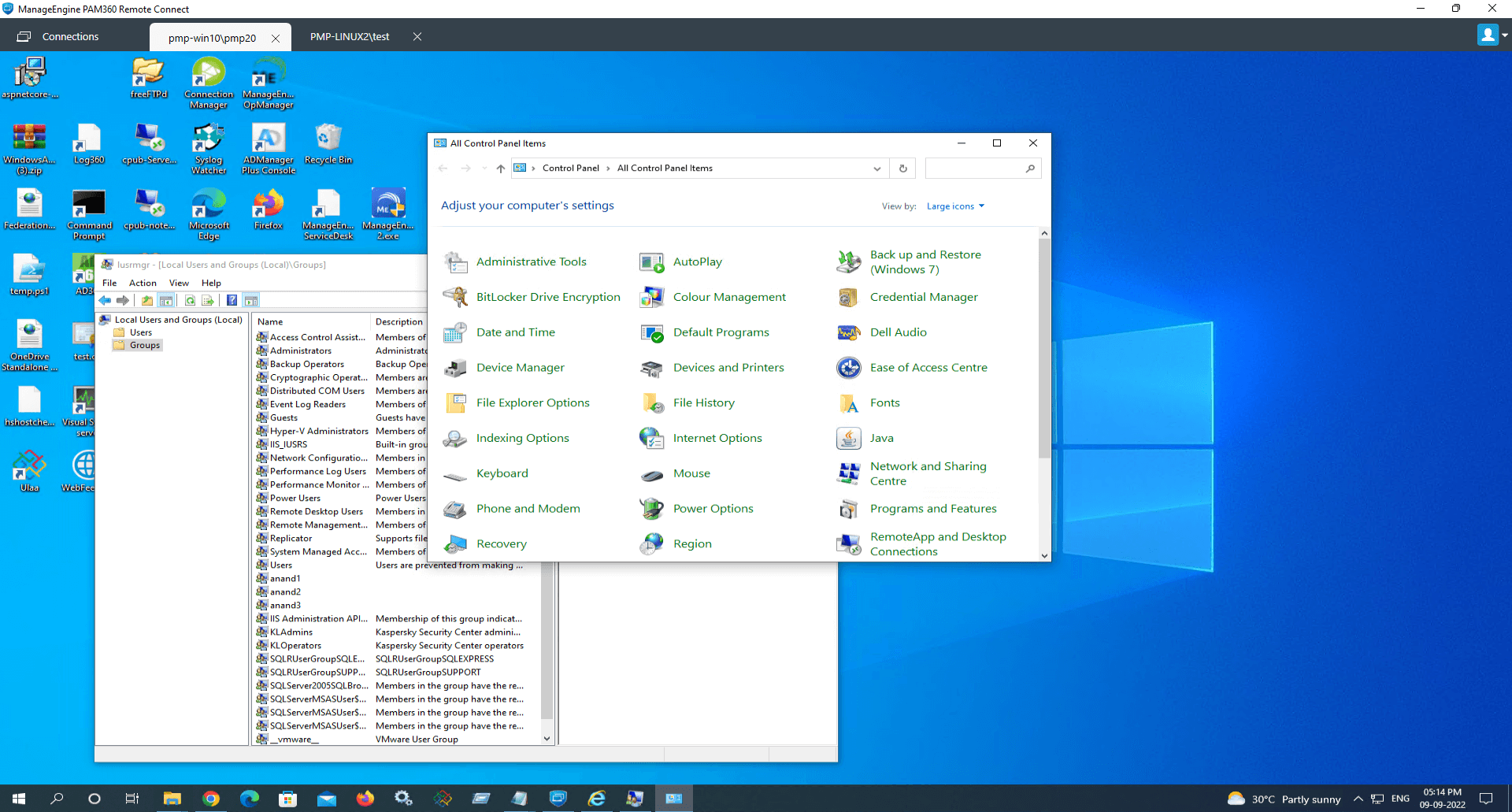
Task: Select the Users folder in the tree
Action: click(140, 332)
